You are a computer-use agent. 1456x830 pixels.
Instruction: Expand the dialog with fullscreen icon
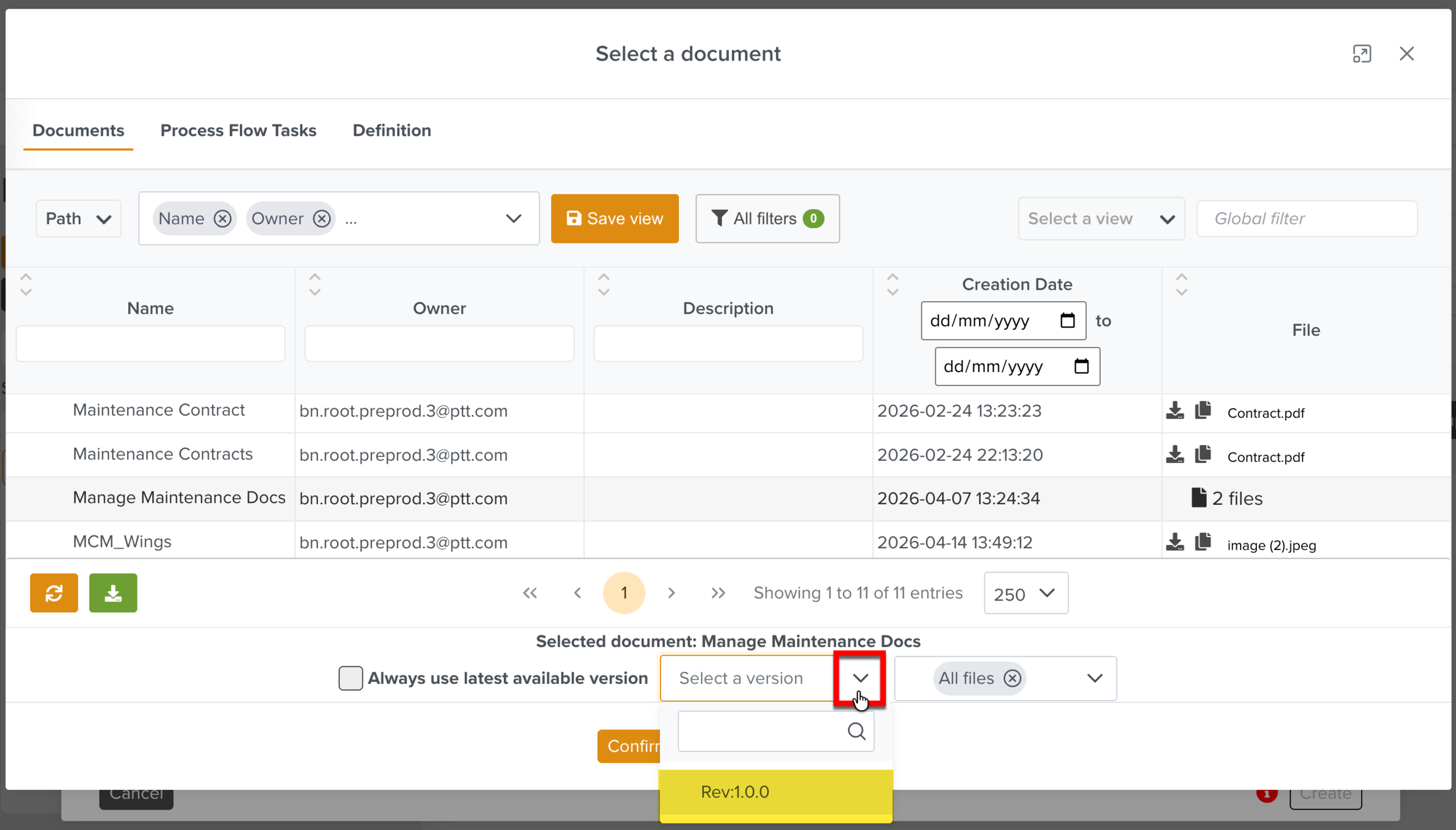pos(1362,54)
